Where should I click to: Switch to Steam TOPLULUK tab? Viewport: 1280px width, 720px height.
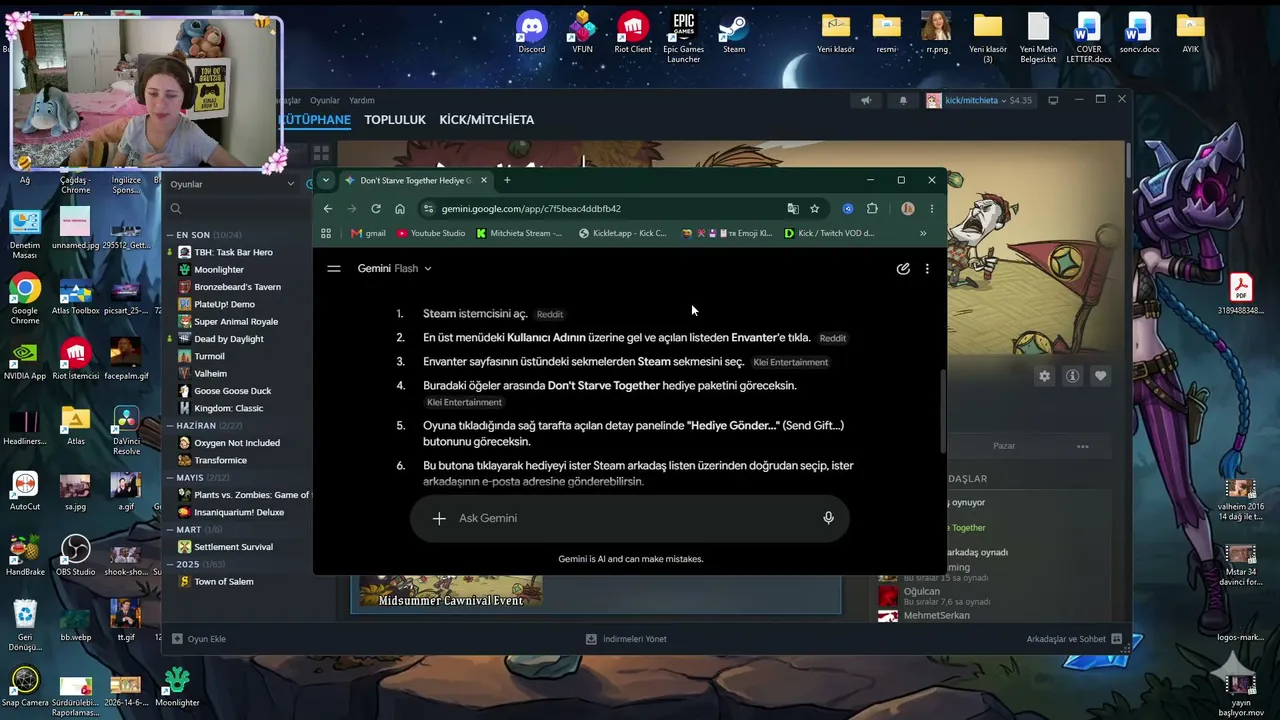pyautogui.click(x=395, y=120)
